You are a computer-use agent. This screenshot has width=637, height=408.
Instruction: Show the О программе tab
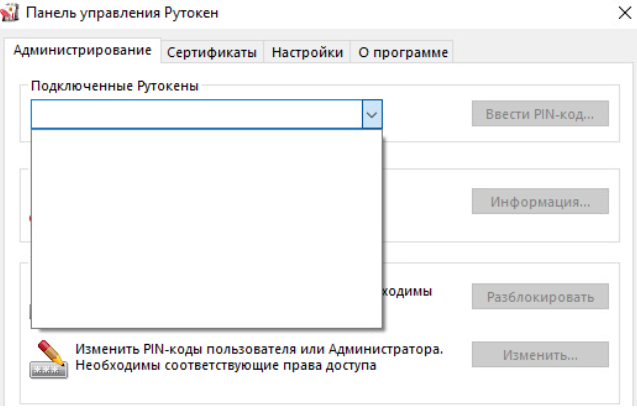[x=403, y=52]
